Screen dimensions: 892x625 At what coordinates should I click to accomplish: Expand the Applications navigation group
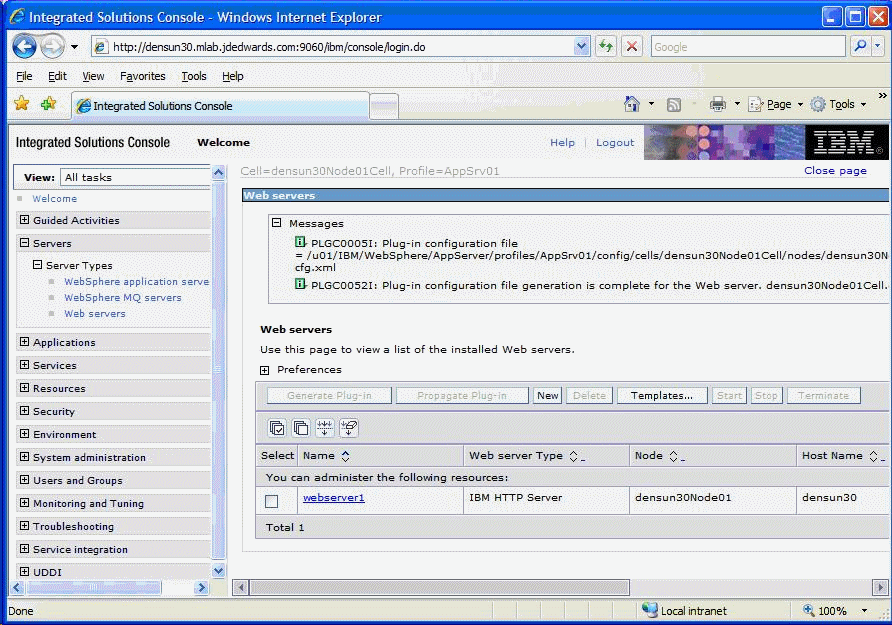pyautogui.click(x=25, y=342)
